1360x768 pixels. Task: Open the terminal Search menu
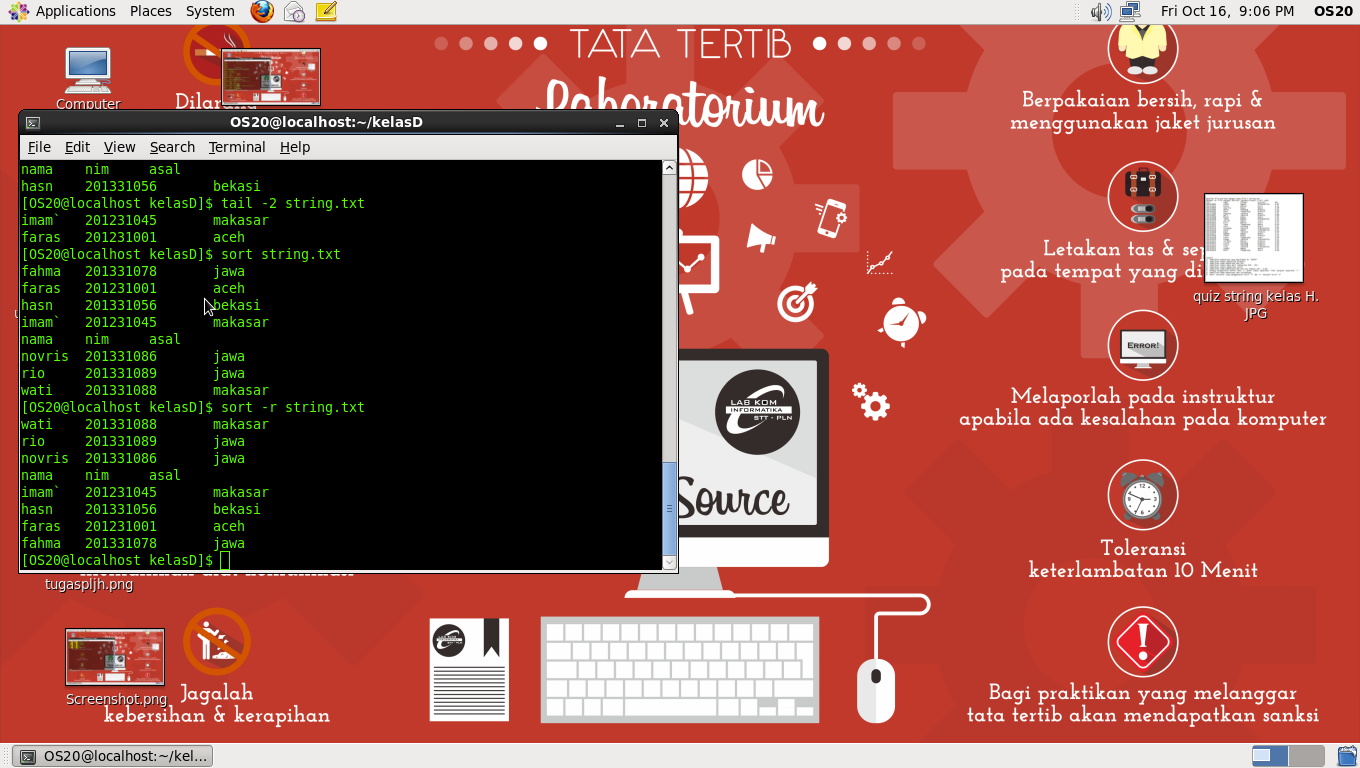pos(172,147)
